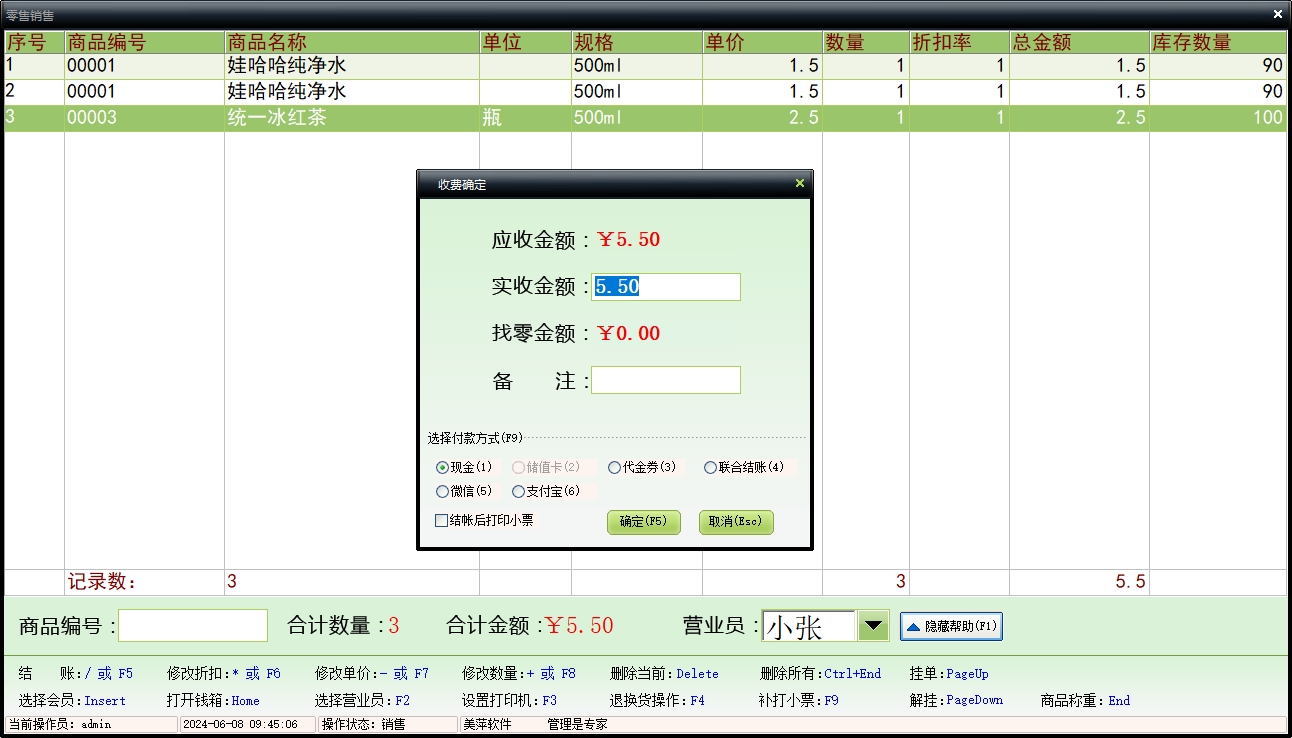Click the 确定(F5) button
Screen dimensions: 1292x738
click(x=643, y=522)
